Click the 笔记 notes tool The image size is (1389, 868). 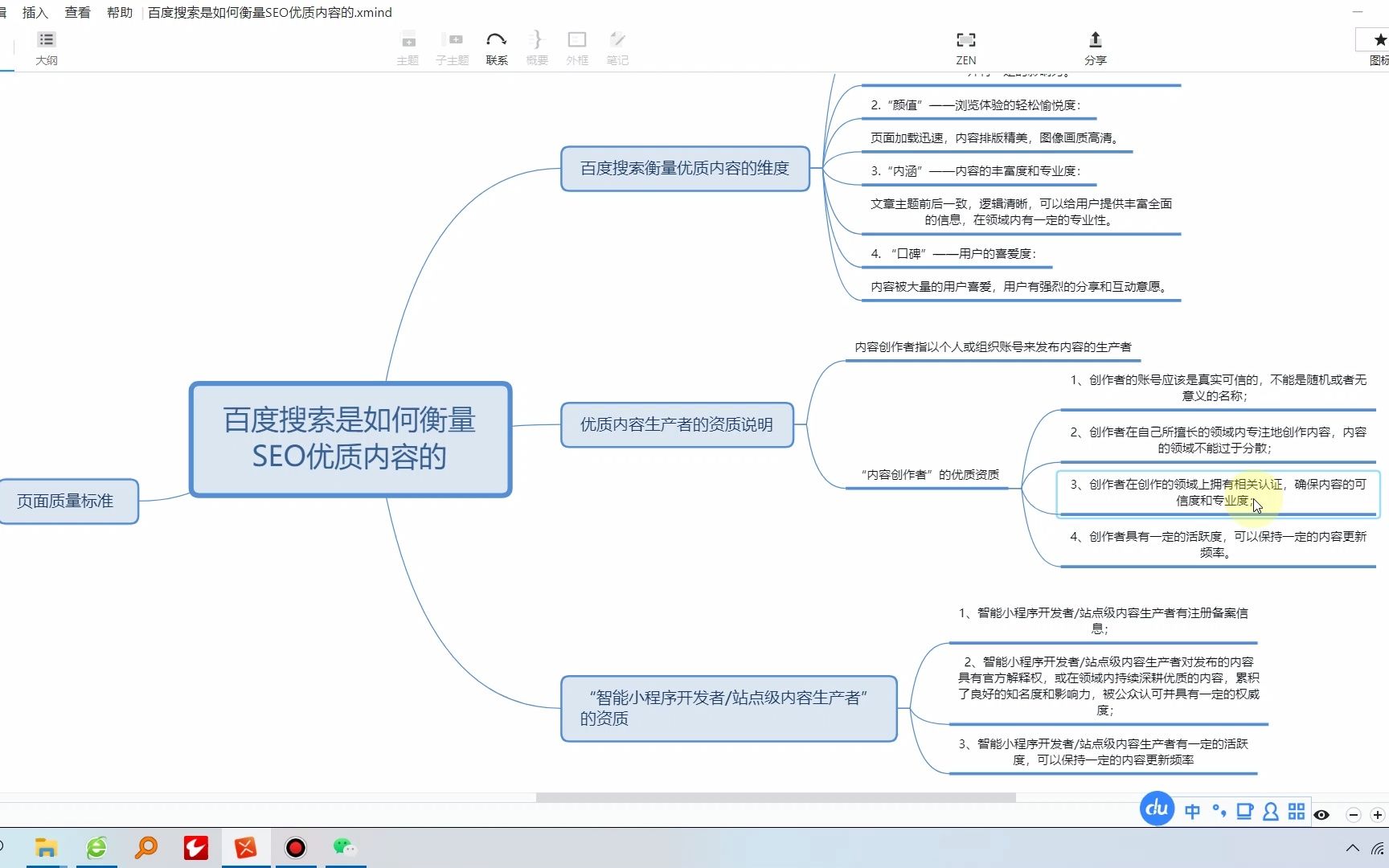617,48
